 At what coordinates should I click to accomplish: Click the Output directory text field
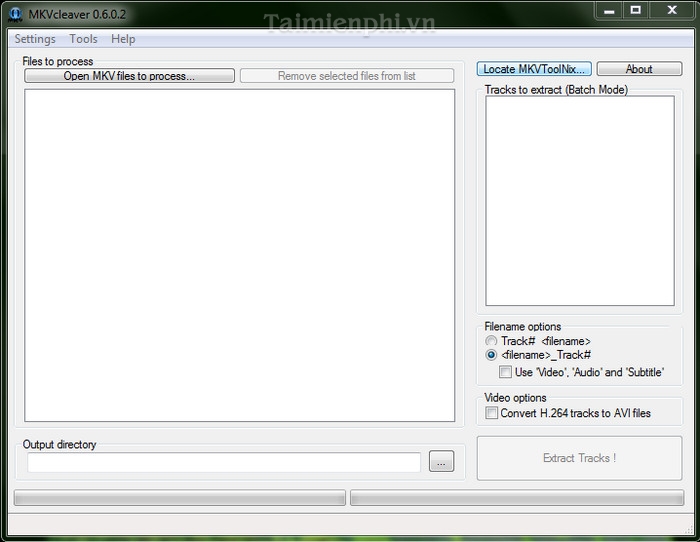224,462
